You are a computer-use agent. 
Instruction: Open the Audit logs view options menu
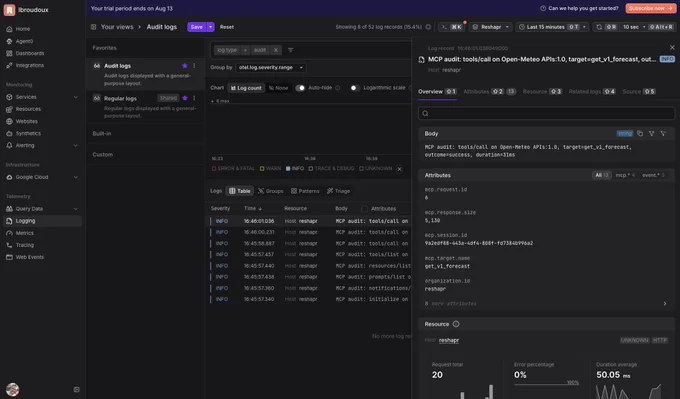[x=194, y=66]
